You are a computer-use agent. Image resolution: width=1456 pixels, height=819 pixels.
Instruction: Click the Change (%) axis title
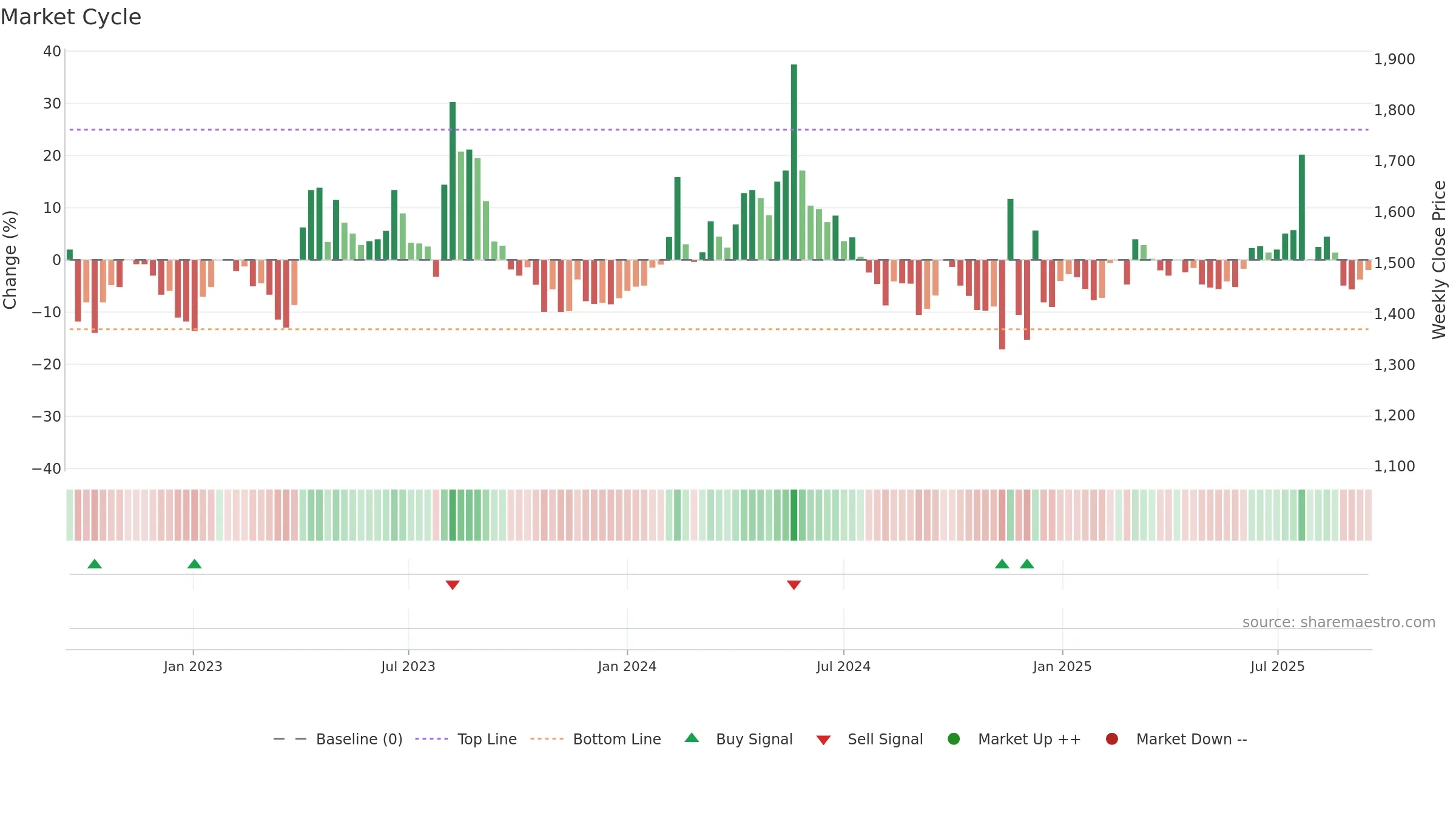[10, 260]
